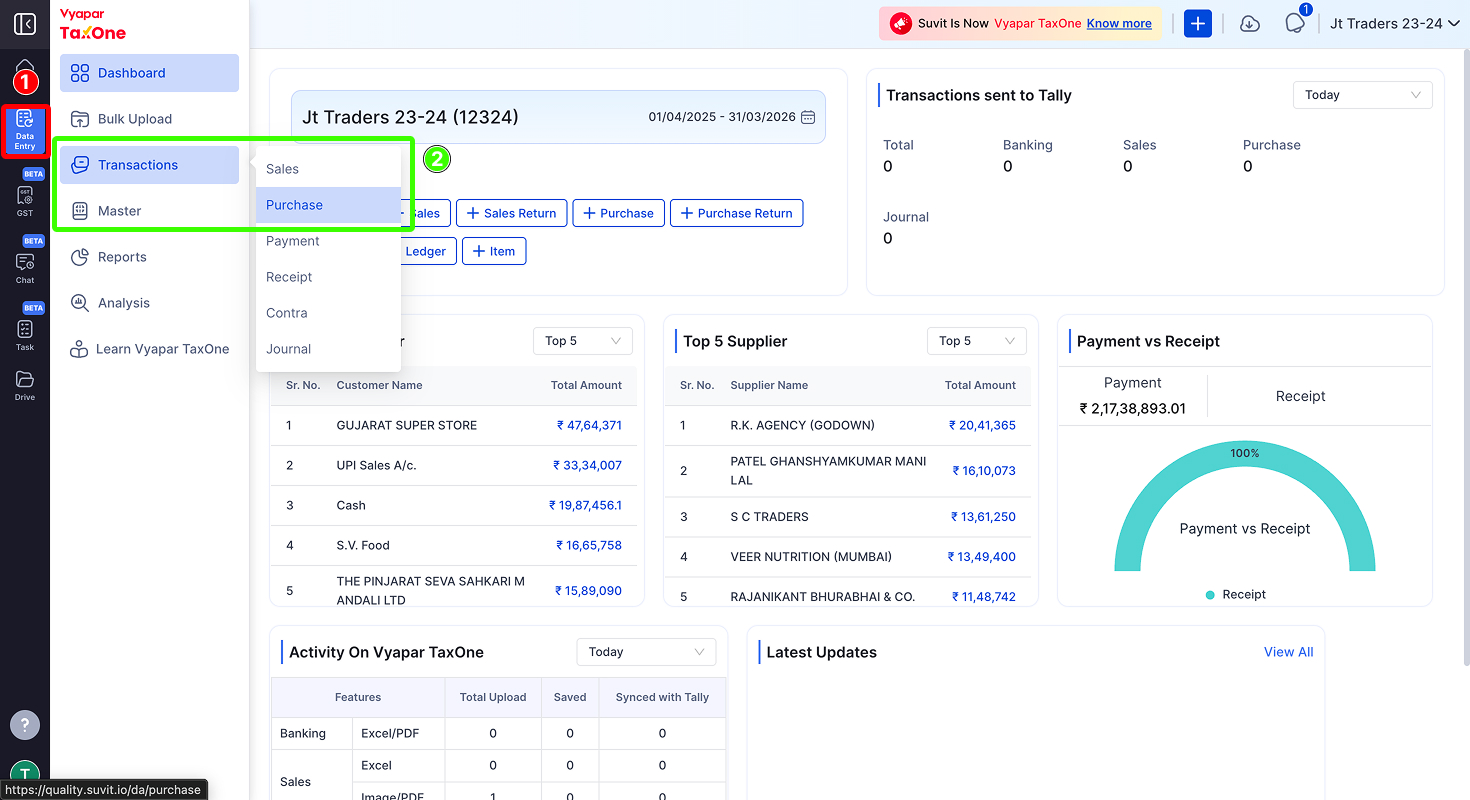Select the R.K. AGENCY (GODOWN) supplier name
This screenshot has width=1470, height=800.
point(803,425)
